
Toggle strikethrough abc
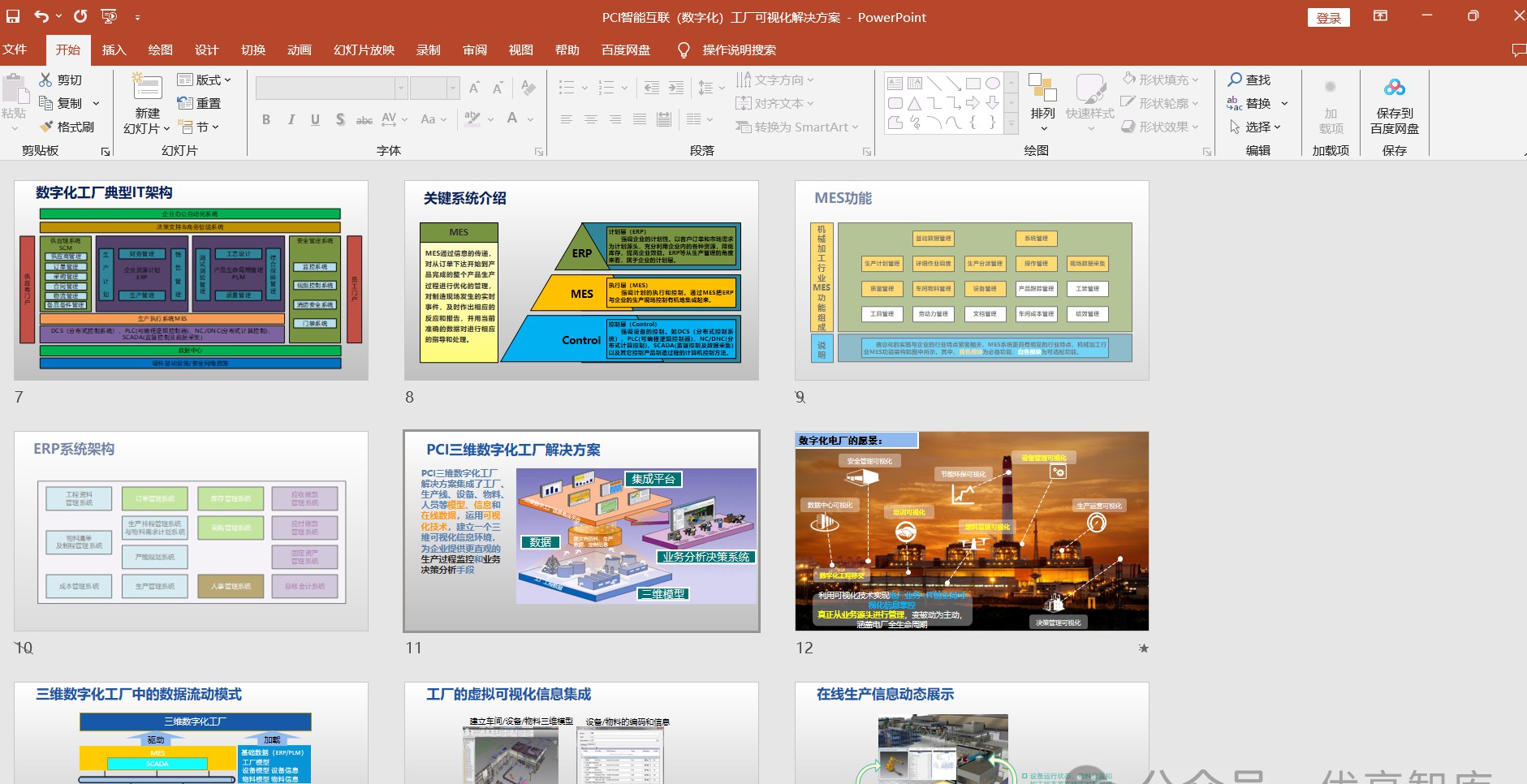(x=364, y=119)
